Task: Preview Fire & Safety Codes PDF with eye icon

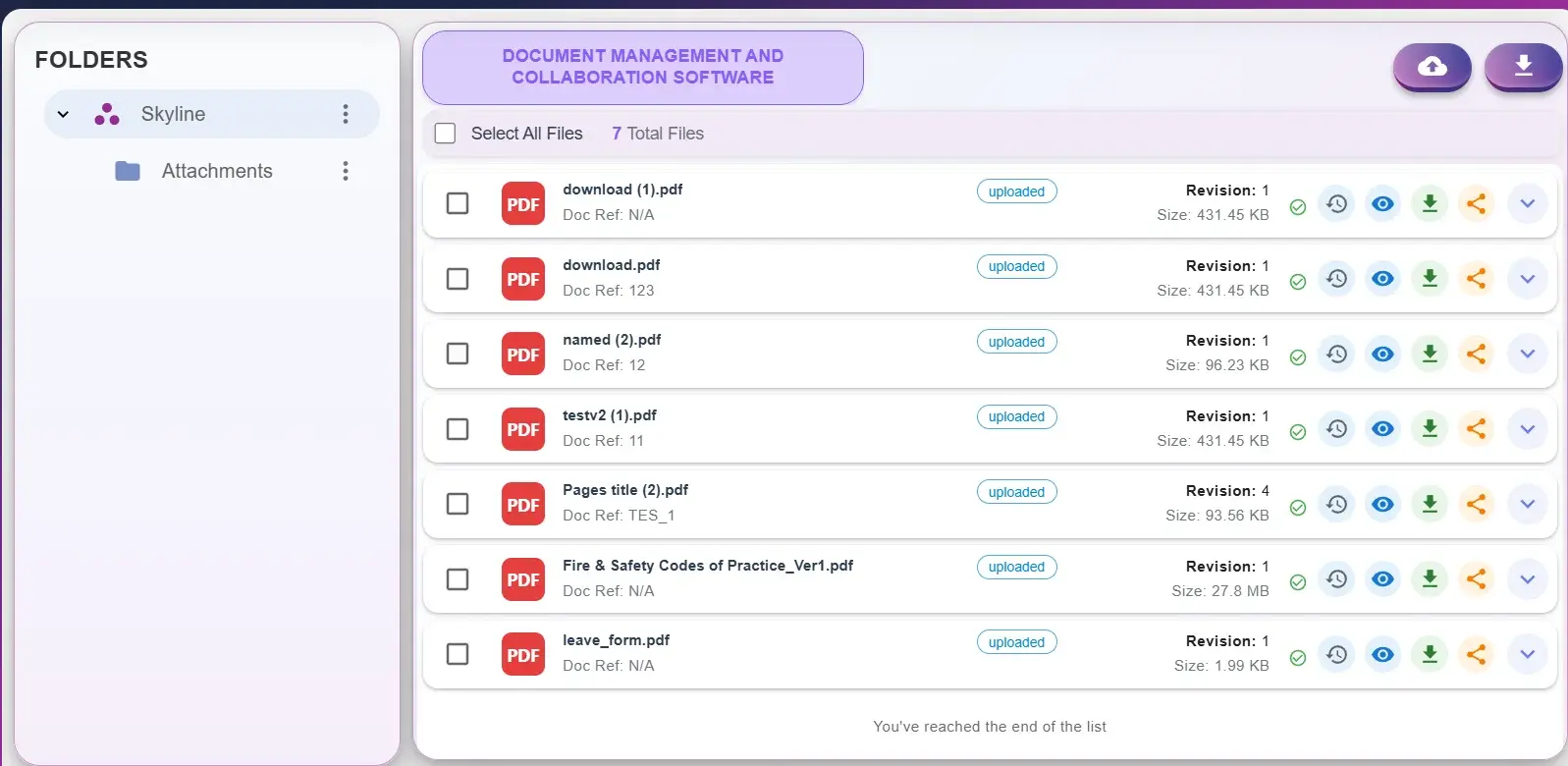Action: (1382, 578)
